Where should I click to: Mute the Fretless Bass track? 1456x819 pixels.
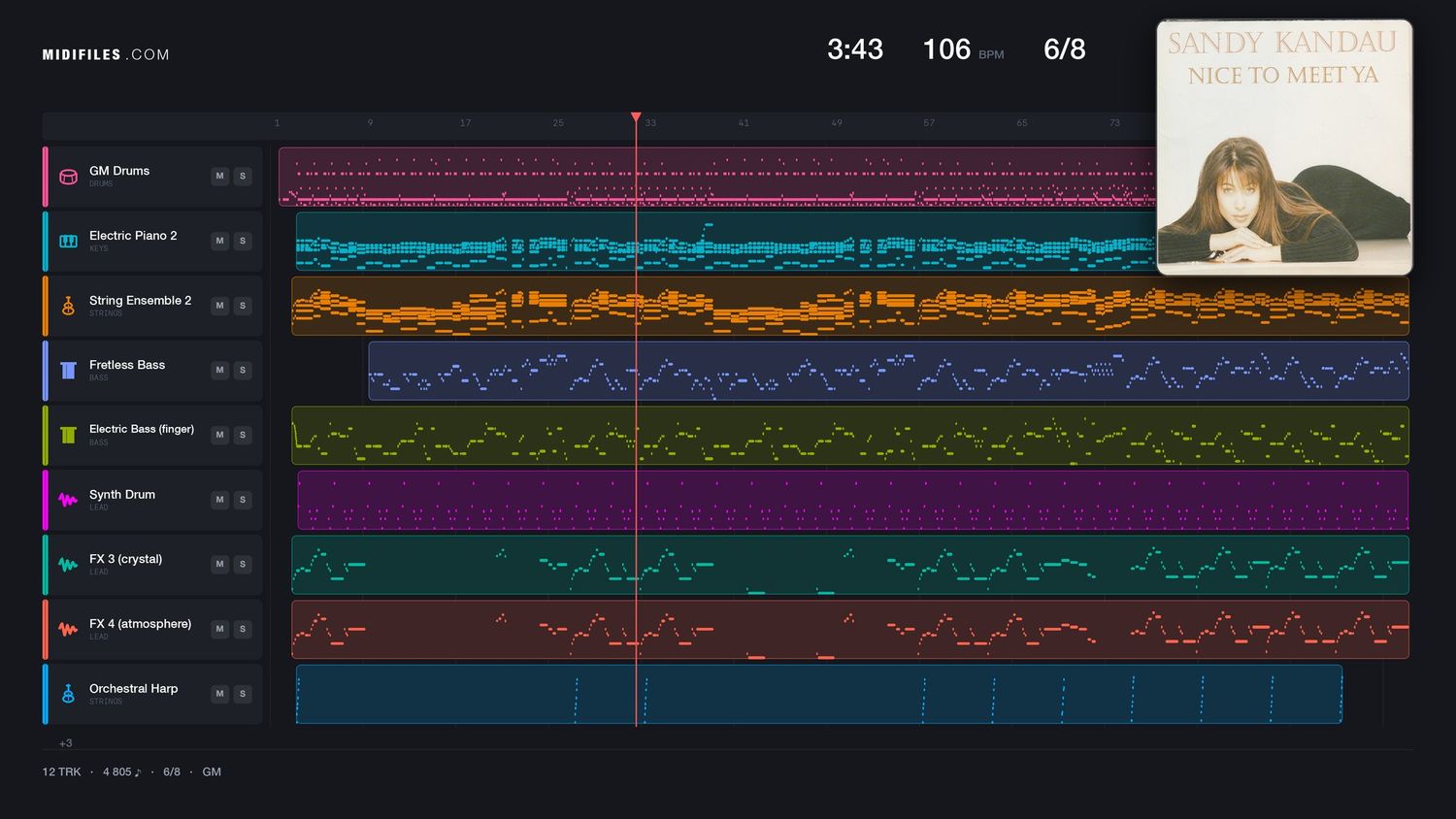tap(219, 370)
